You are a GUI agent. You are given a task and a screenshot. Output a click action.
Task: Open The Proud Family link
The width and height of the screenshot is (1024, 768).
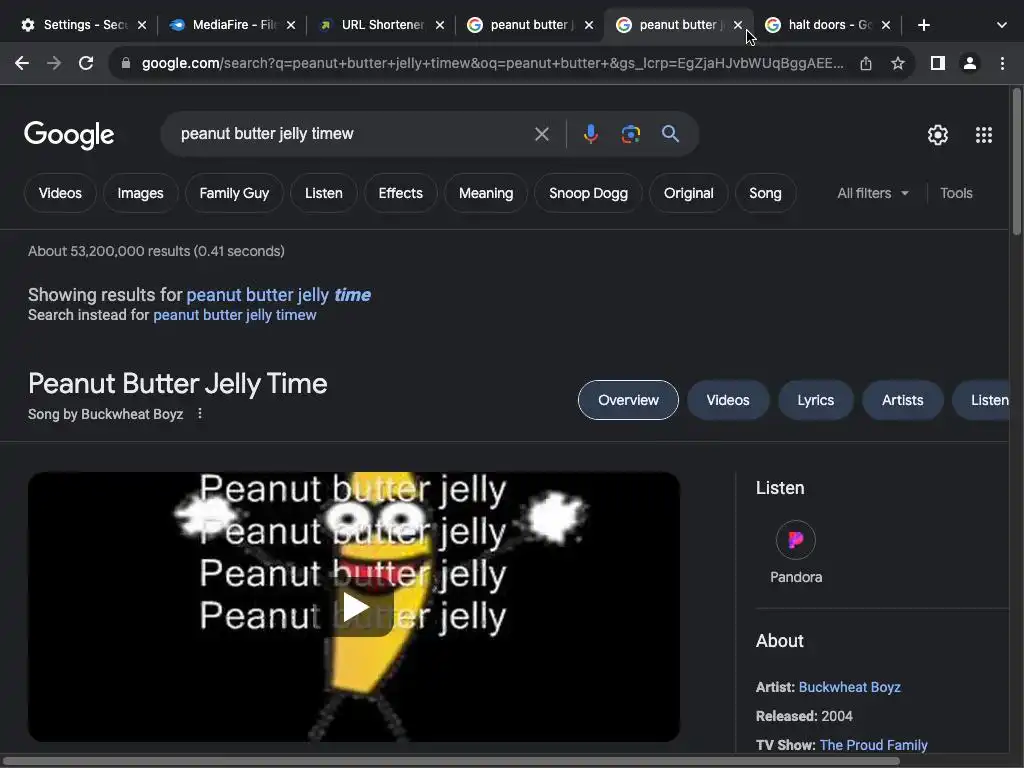pos(873,744)
